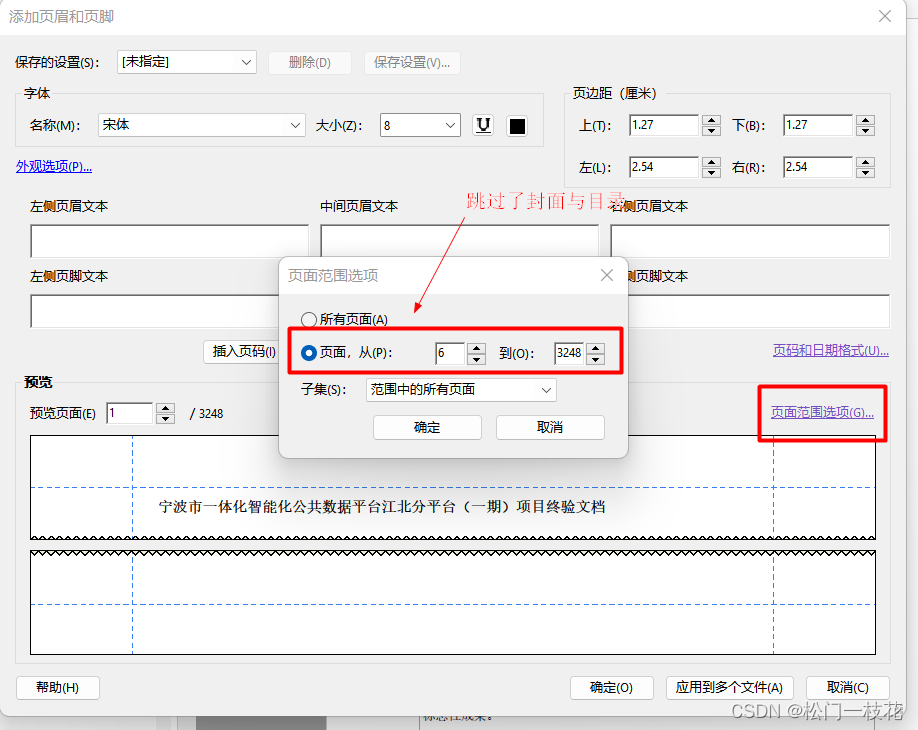
Task: Click the from-page field showing 6
Action: [450, 353]
